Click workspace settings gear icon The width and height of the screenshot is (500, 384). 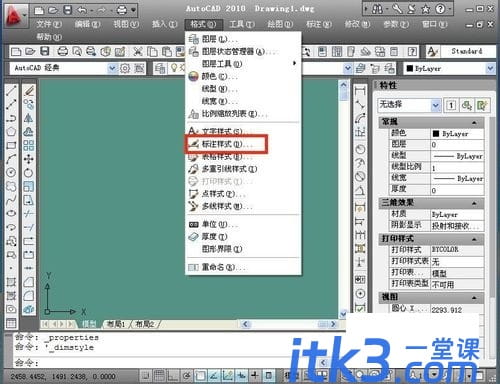click(125, 68)
